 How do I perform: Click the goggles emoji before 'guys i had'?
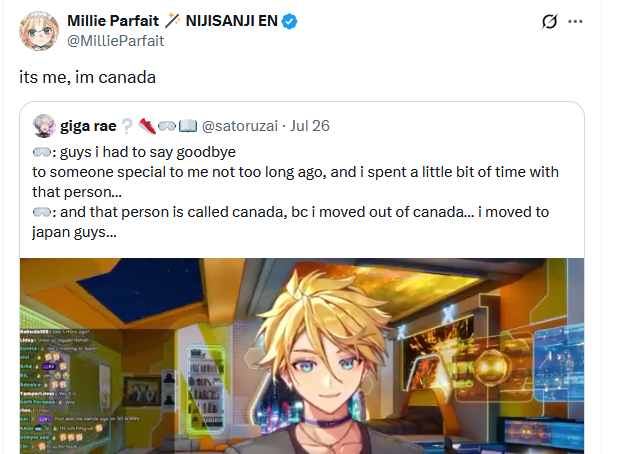tap(42, 152)
